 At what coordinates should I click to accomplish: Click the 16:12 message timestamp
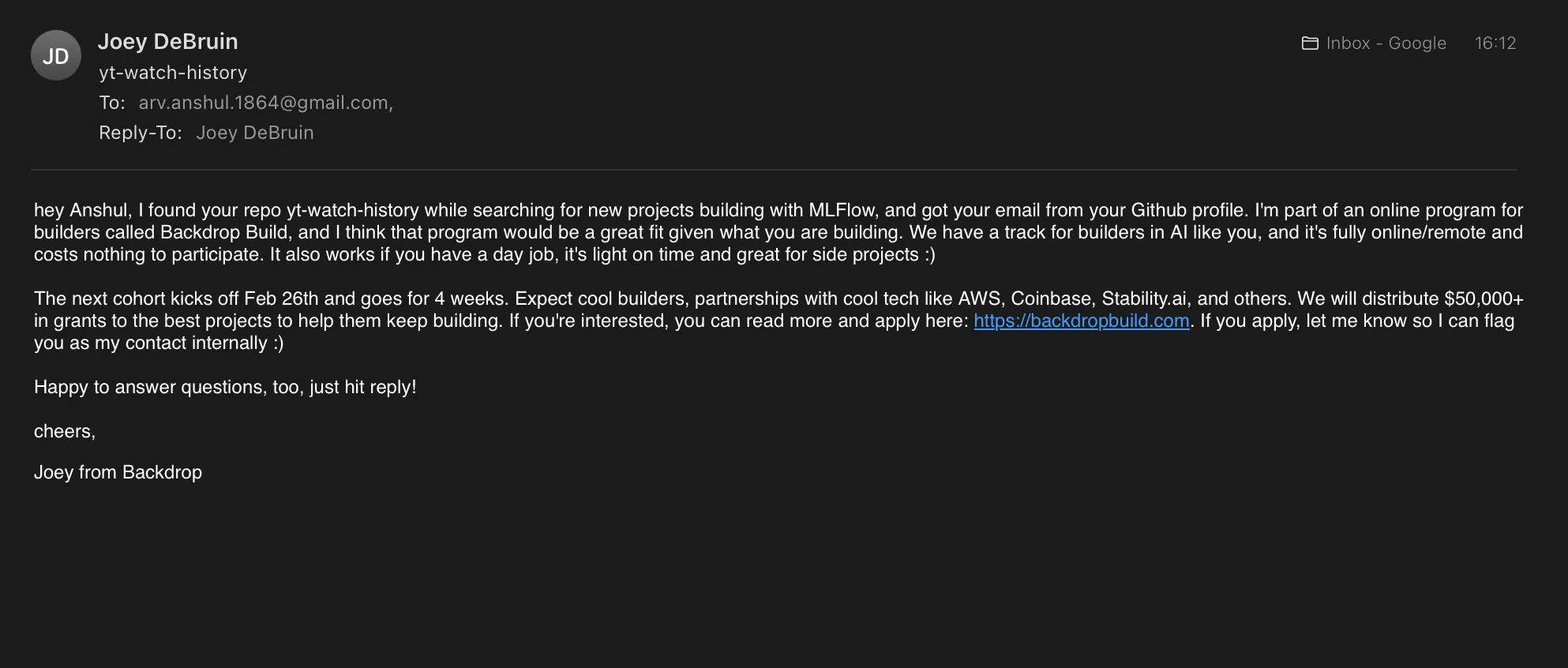[x=1495, y=43]
